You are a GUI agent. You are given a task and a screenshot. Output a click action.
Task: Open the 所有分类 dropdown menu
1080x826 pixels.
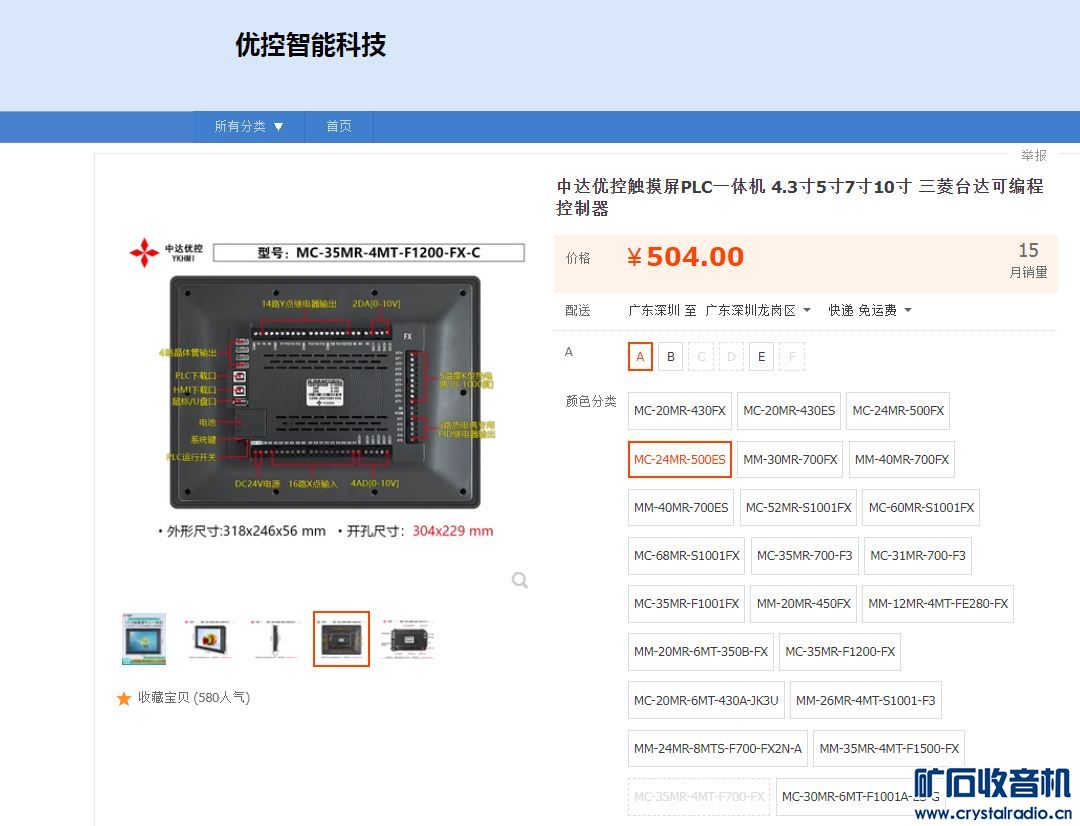coord(249,127)
